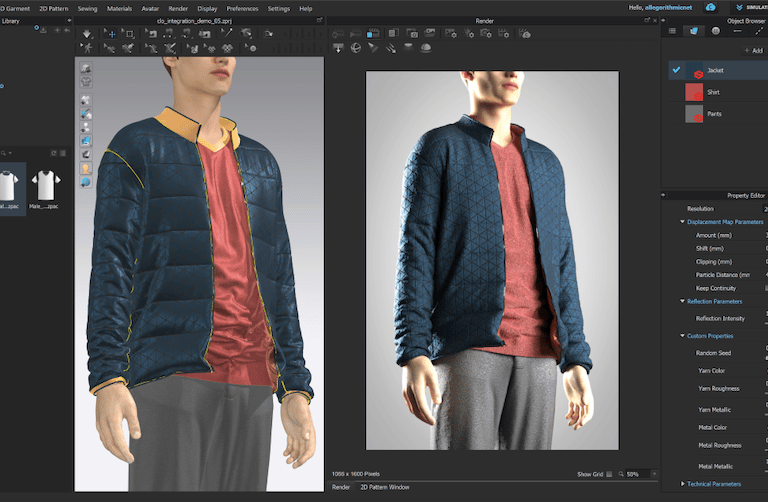Click the fabric tab icon in Object Browser

pos(694,31)
